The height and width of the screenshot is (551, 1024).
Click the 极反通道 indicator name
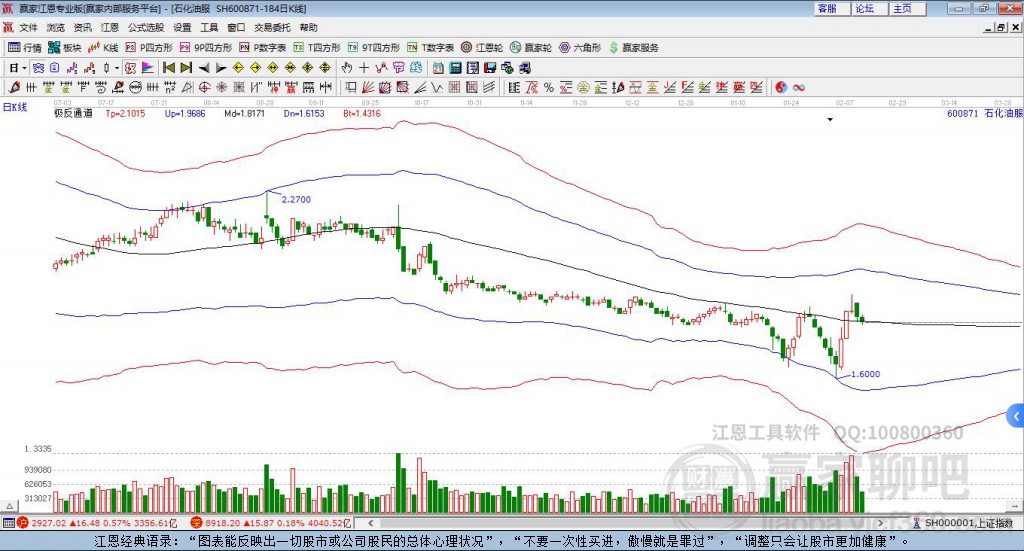coord(73,113)
